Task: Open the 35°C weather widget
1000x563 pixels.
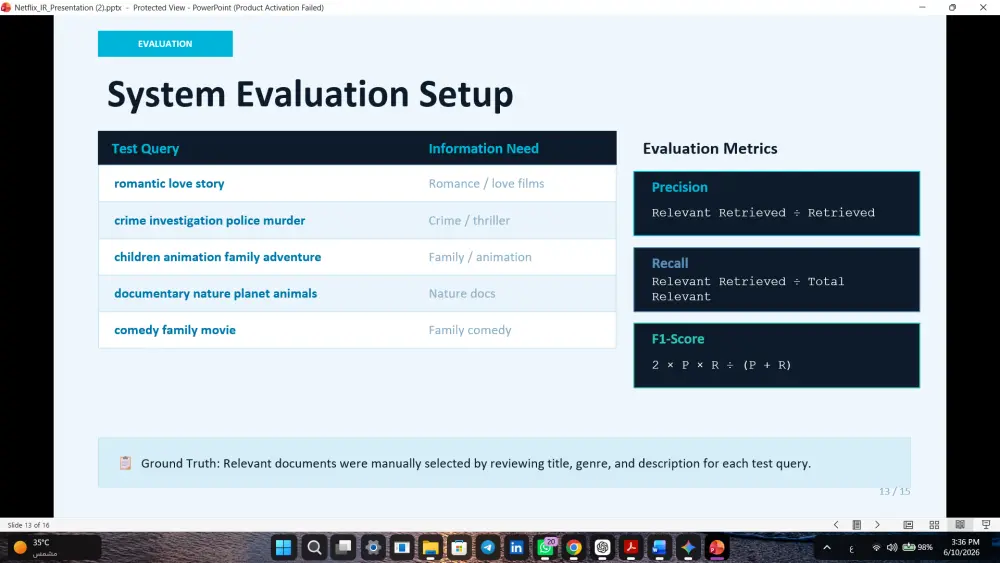Action: pyautogui.click(x=54, y=547)
